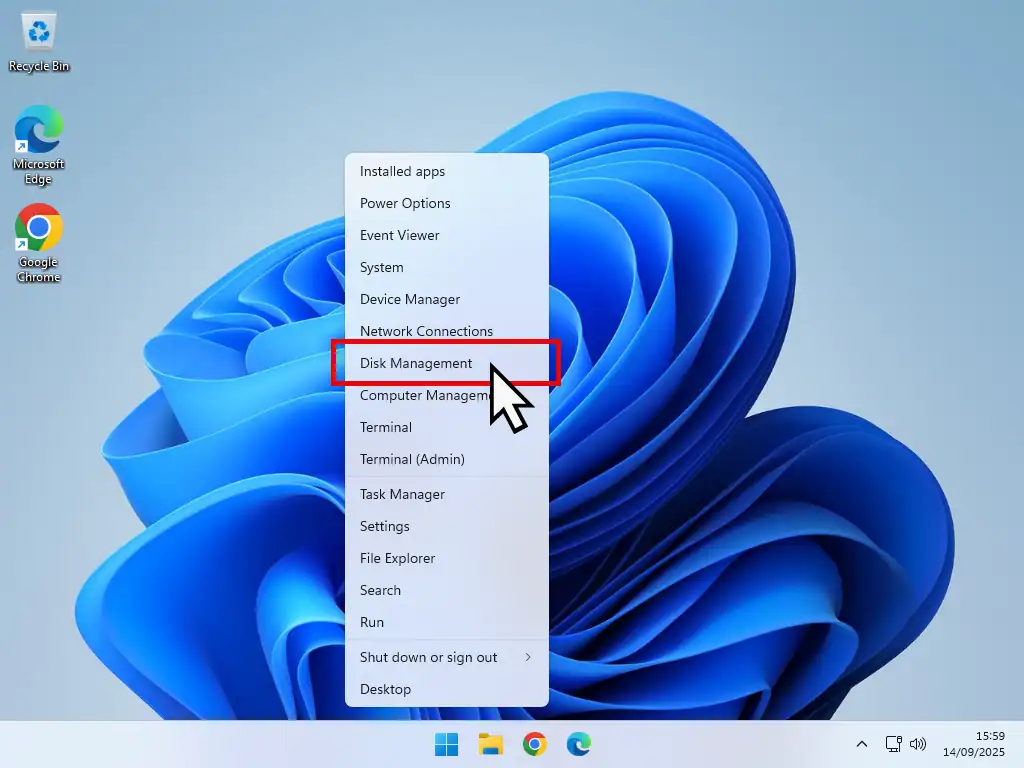Launch Terminal from the menu
Viewport: 1024px width, 768px height.
(x=447, y=427)
